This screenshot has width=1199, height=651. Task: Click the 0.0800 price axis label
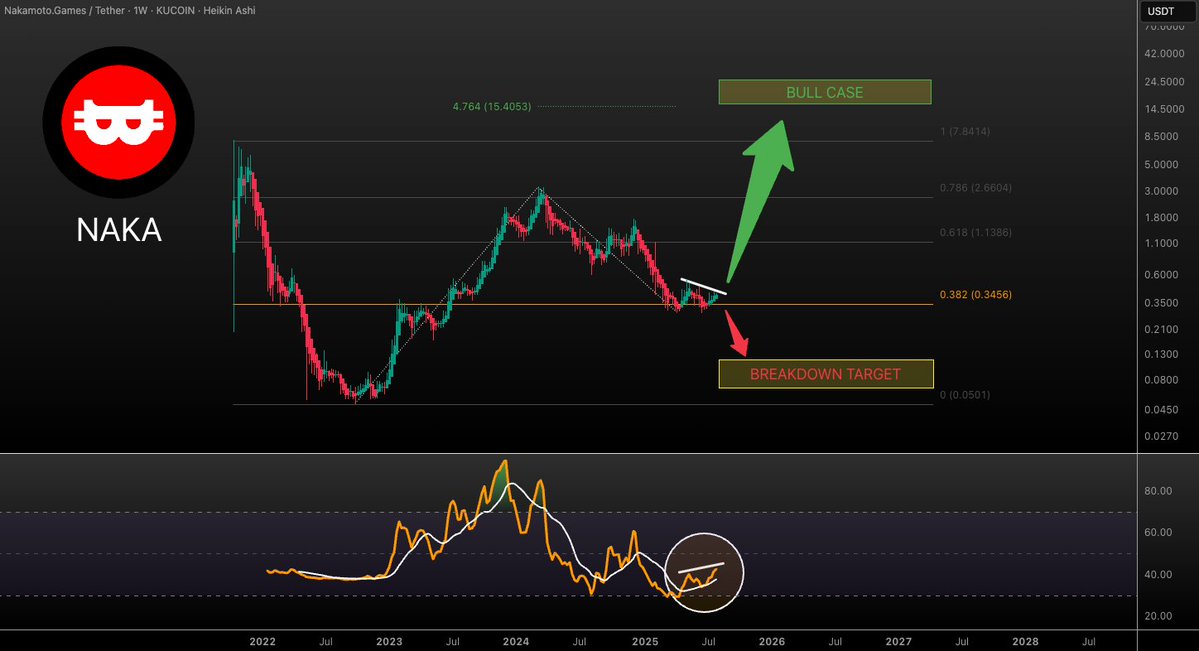[1162, 380]
